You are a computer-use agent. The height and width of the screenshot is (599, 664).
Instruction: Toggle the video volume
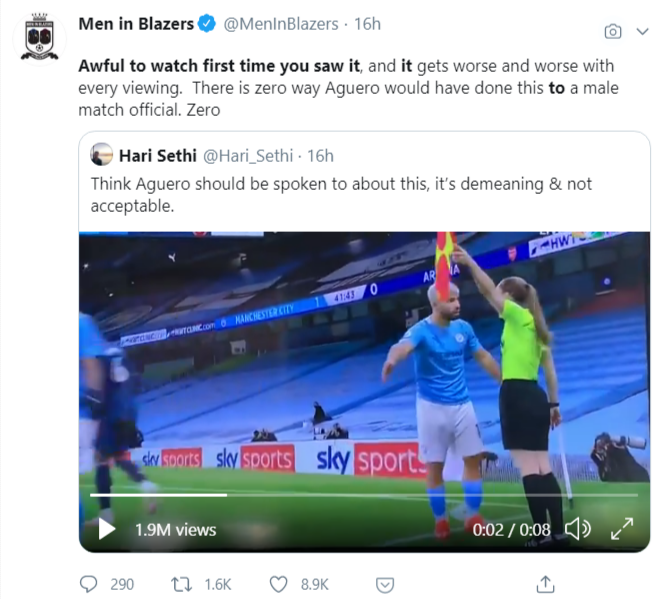577,529
